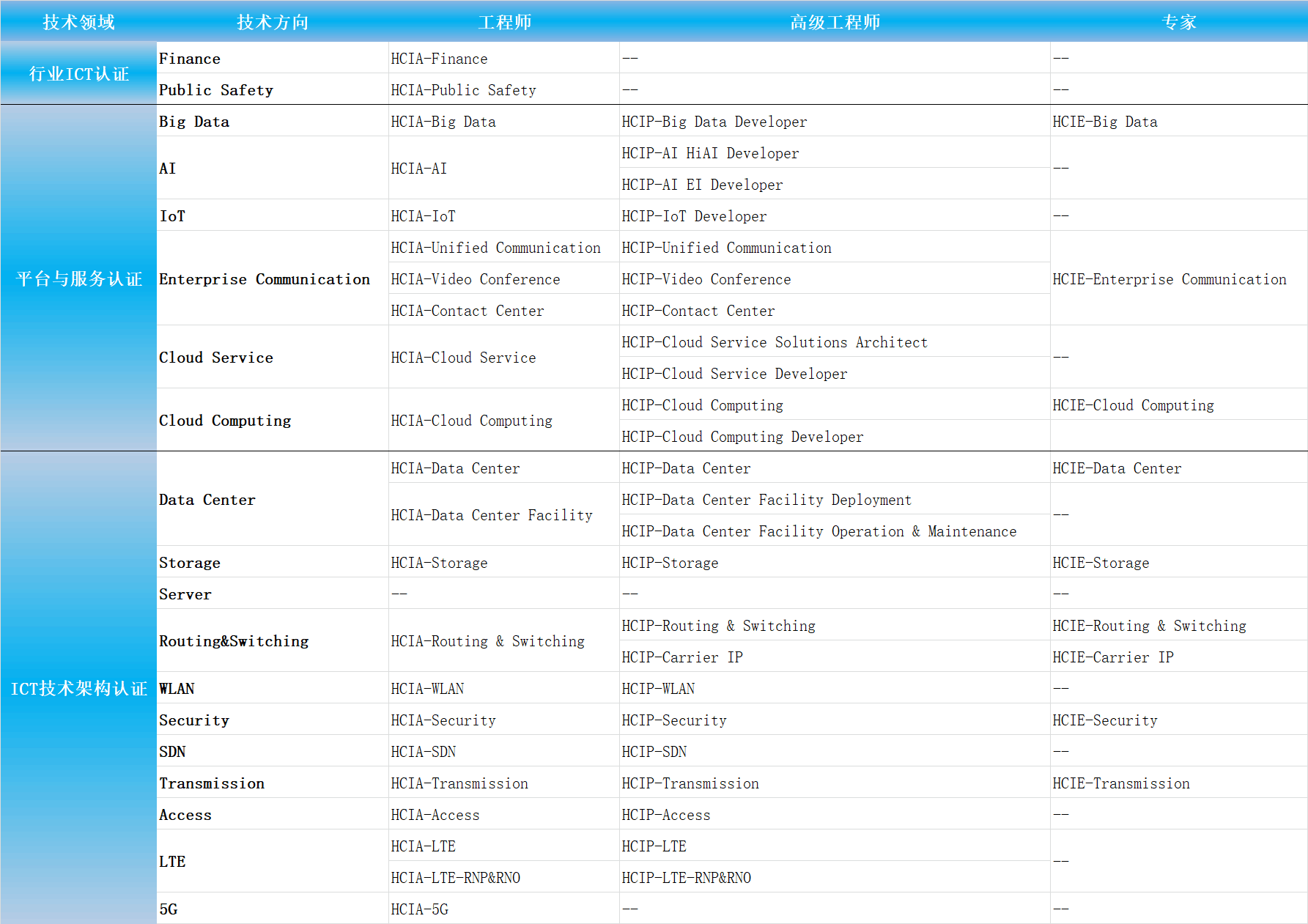
Task: Click the 平台与服务认证 category cell
Action: pyautogui.click(x=78, y=278)
